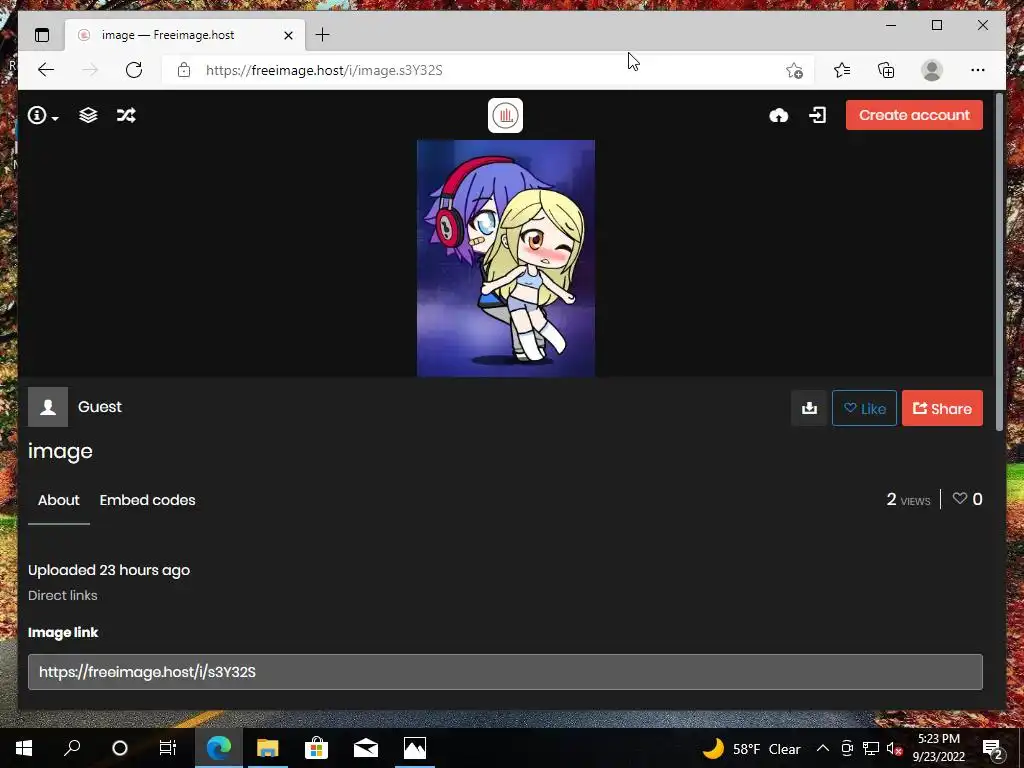The height and width of the screenshot is (768, 1024).
Task: Open Cortana from taskbar
Action: click(120, 748)
